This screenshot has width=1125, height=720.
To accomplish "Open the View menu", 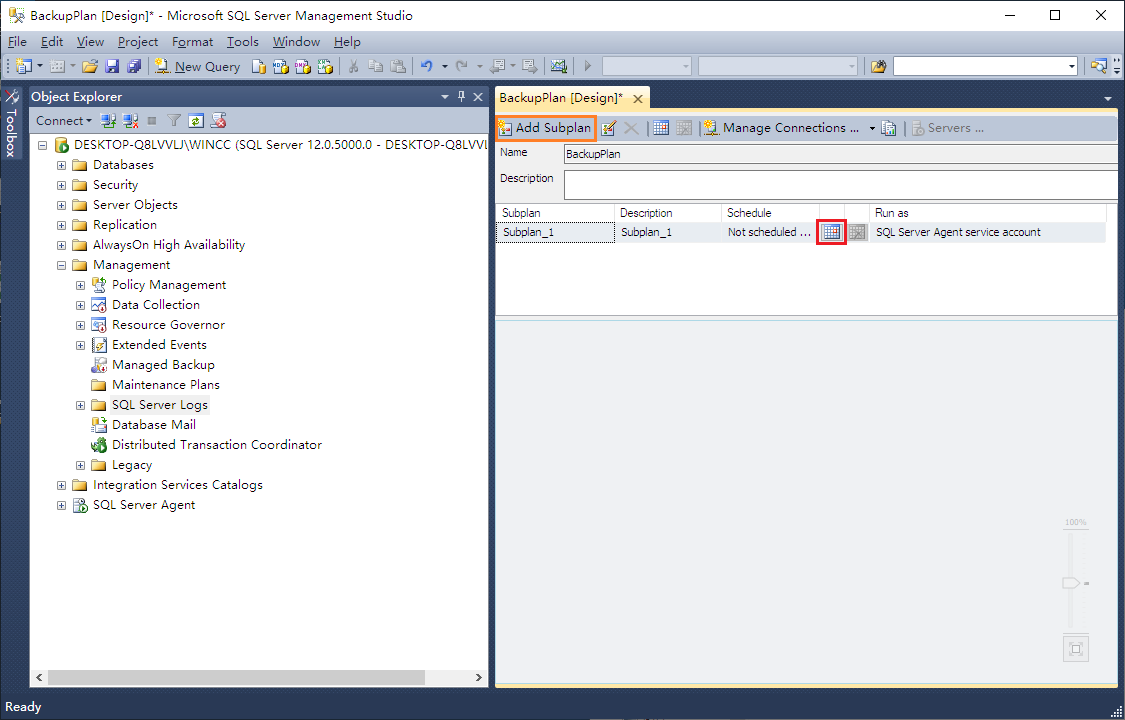I will point(90,42).
